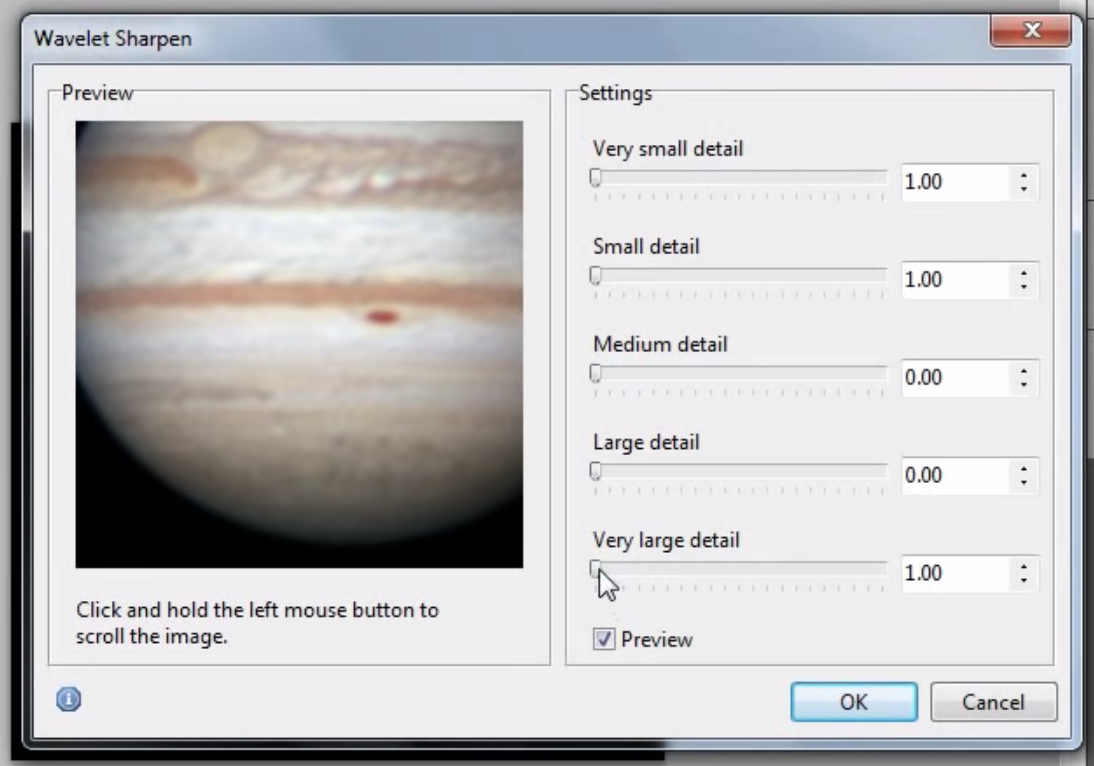Click the Large detail slider handle

coord(596,471)
